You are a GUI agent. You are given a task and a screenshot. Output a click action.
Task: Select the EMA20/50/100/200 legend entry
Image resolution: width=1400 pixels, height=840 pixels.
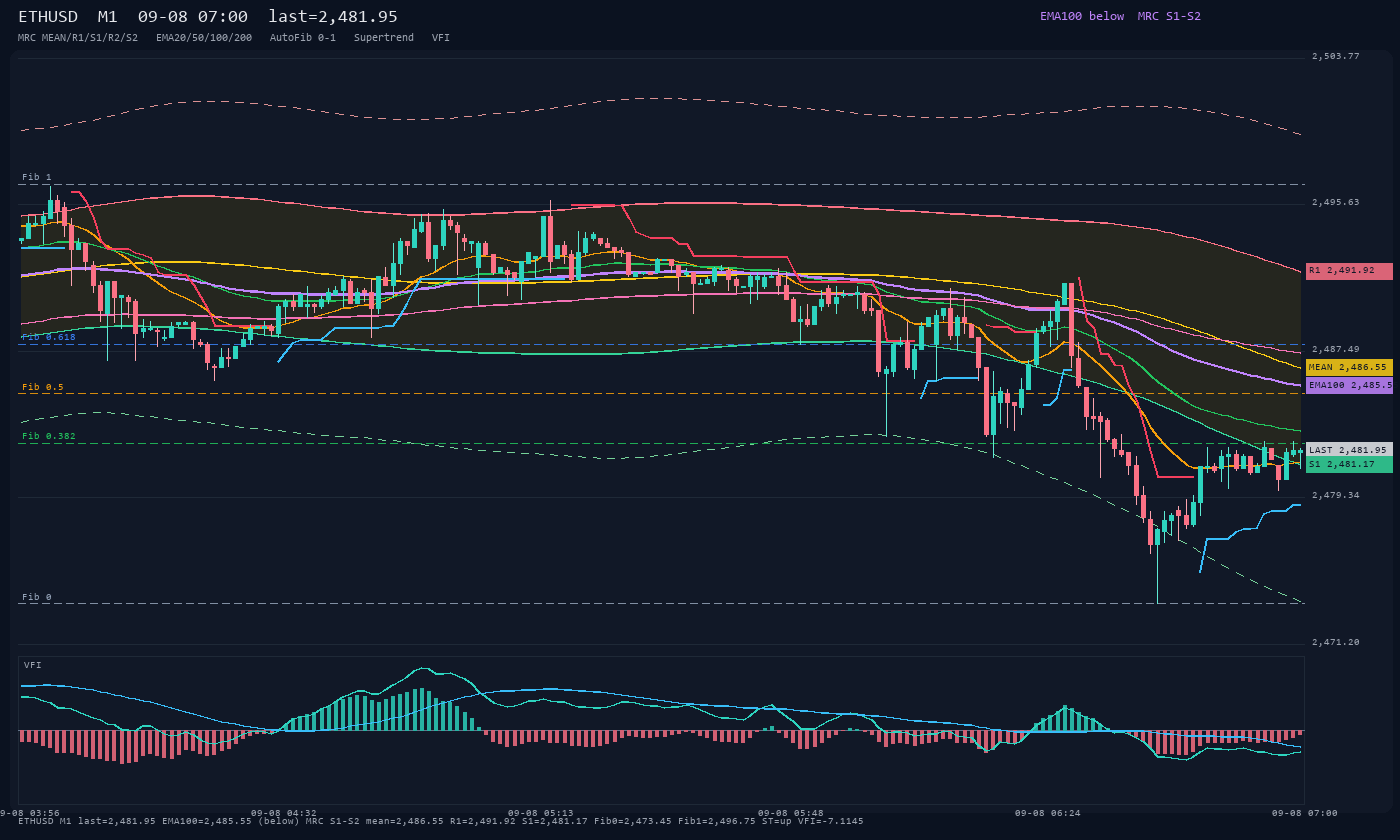pos(204,37)
